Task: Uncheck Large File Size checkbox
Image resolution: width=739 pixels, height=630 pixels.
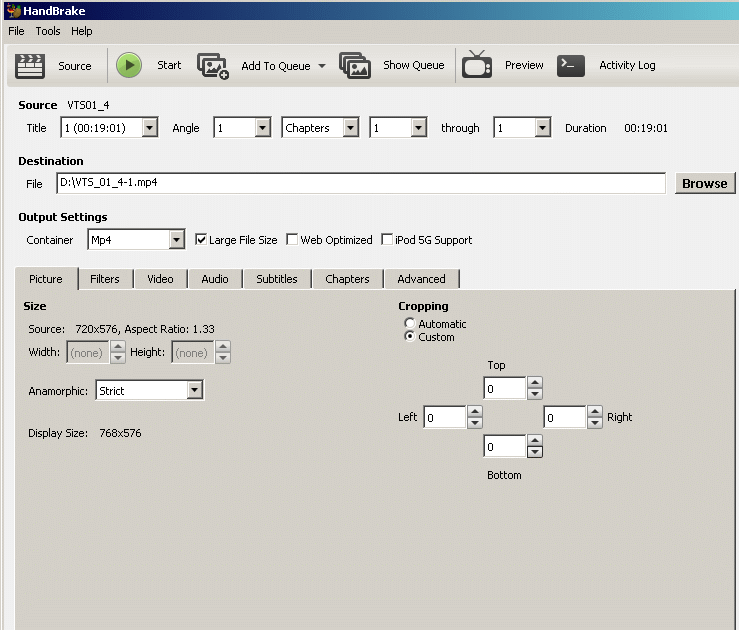Action: (x=201, y=239)
